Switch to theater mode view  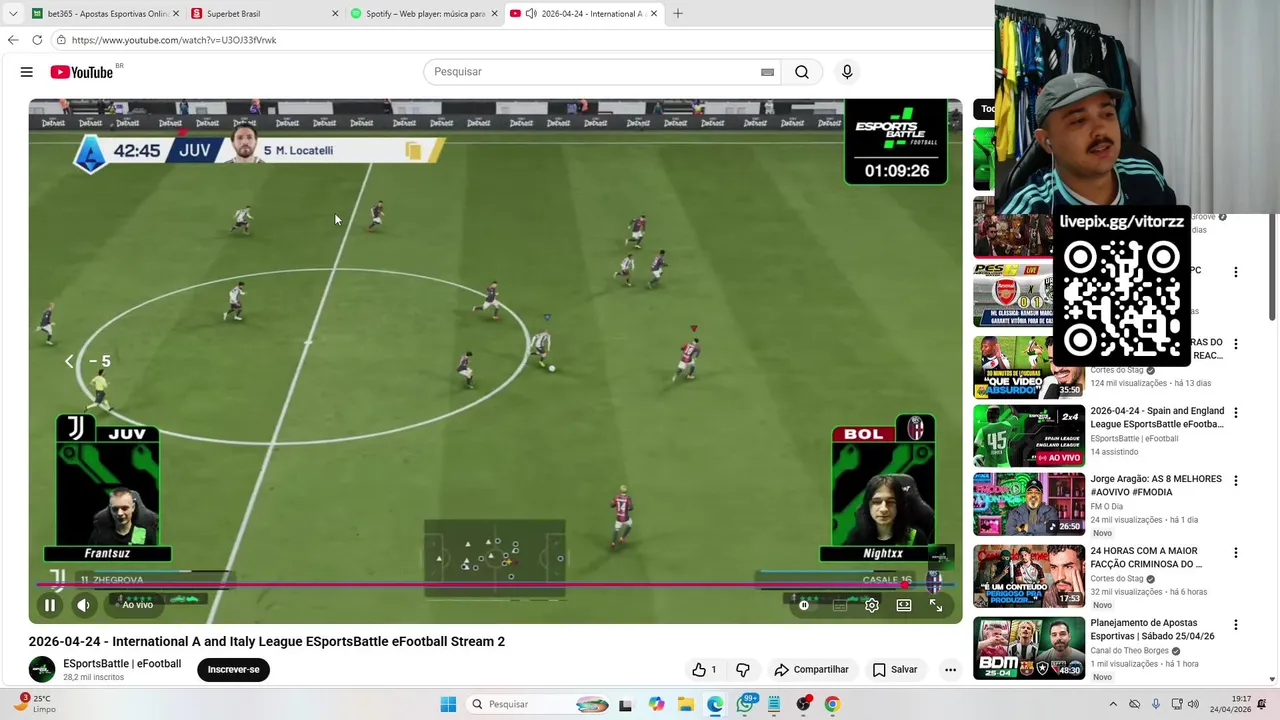(x=904, y=605)
